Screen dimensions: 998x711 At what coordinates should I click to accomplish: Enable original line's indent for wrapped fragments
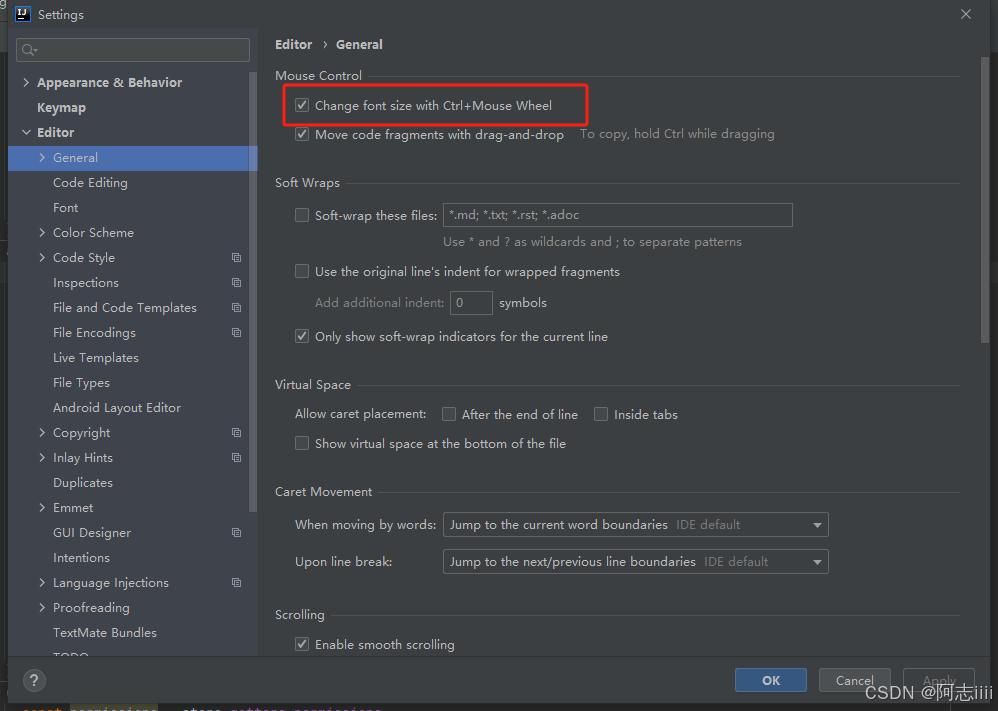point(302,272)
